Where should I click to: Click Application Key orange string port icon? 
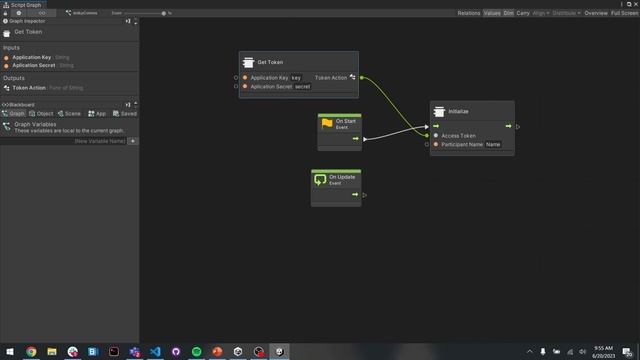coord(245,78)
